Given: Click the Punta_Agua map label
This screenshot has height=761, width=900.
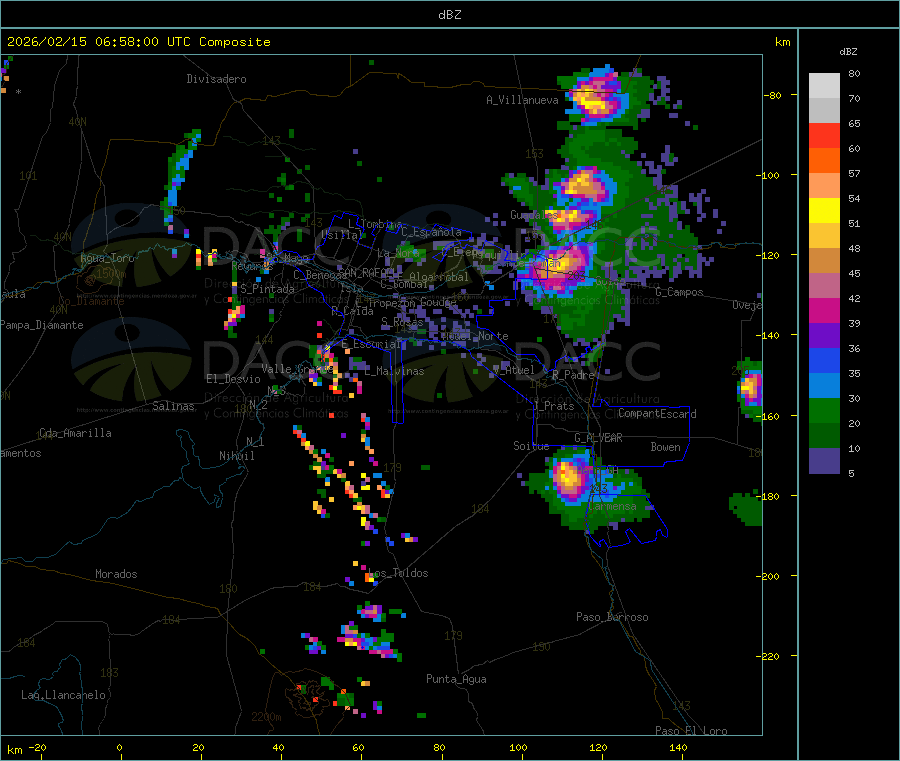Looking at the screenshot, I should 456,679.
